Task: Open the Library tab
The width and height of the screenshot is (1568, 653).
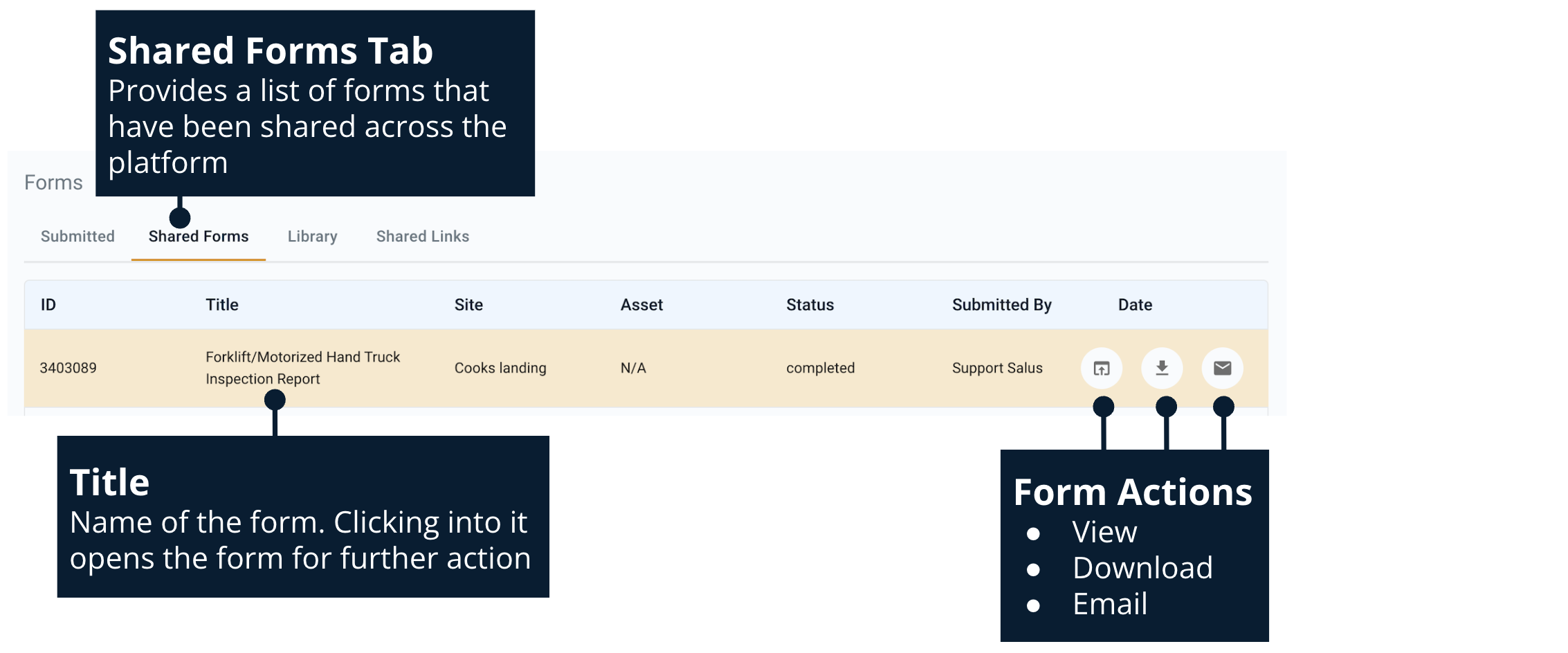Action: (312, 237)
